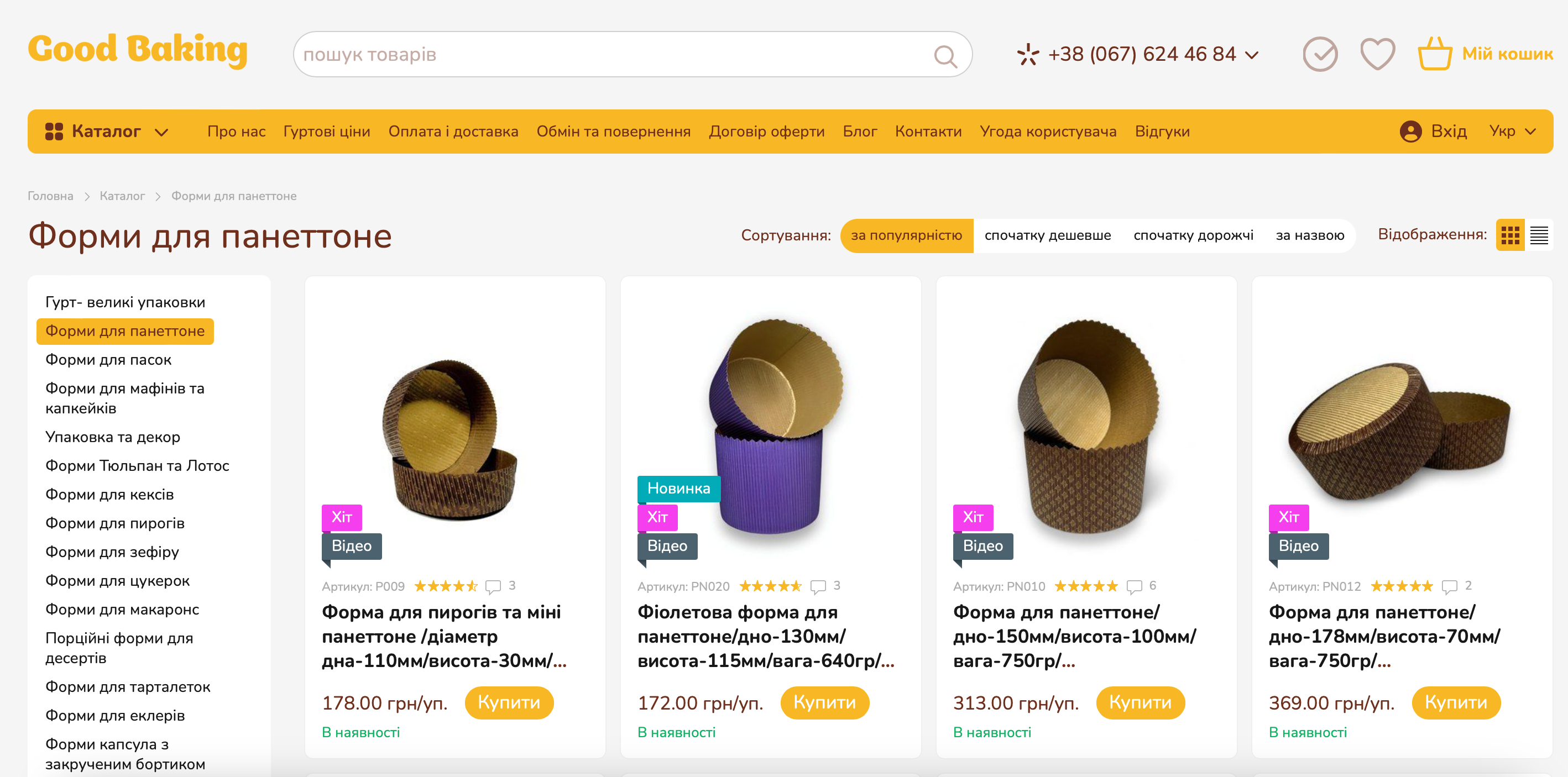Click into the пошук товарів search field

click(x=609, y=55)
